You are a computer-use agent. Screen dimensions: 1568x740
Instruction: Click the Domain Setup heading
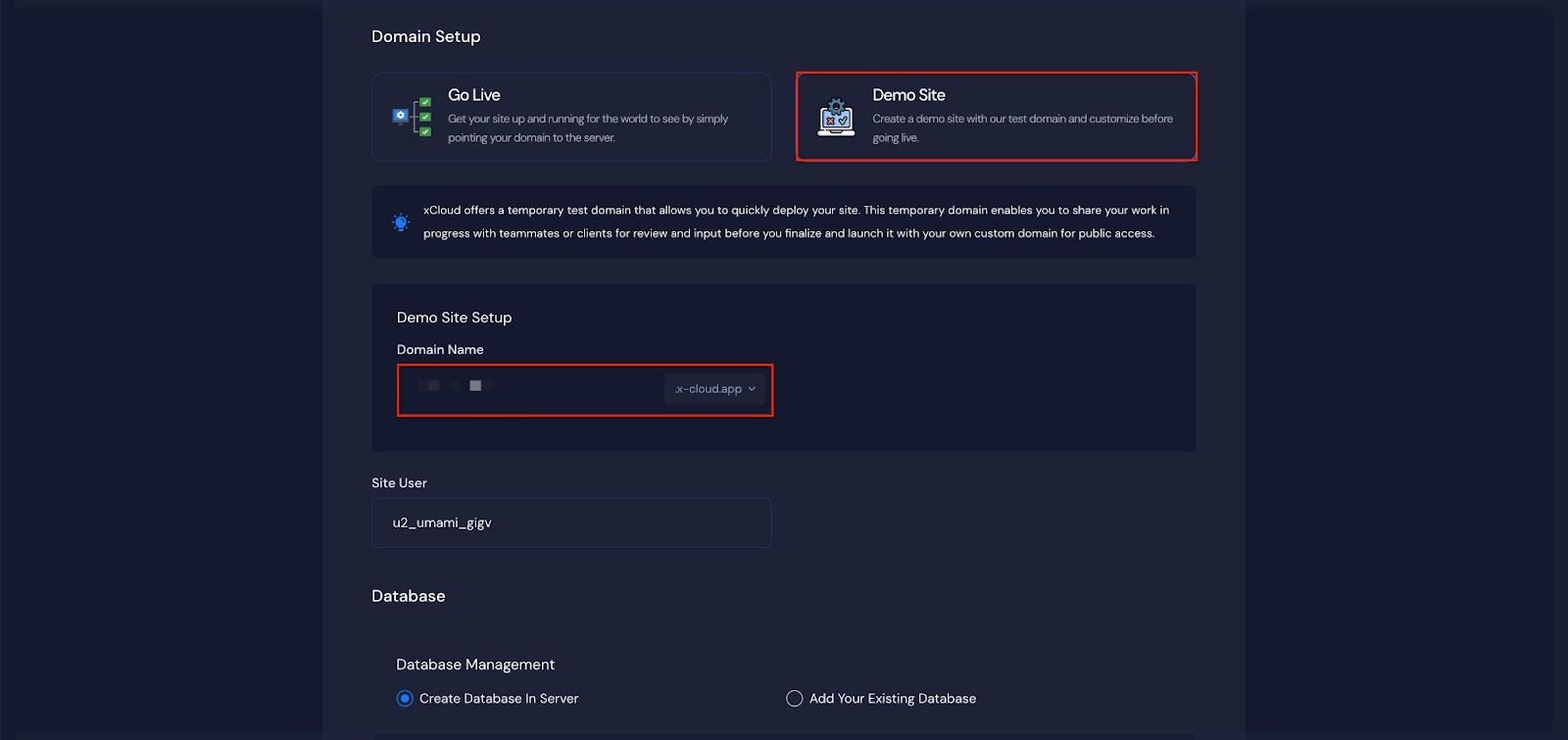[x=425, y=36]
